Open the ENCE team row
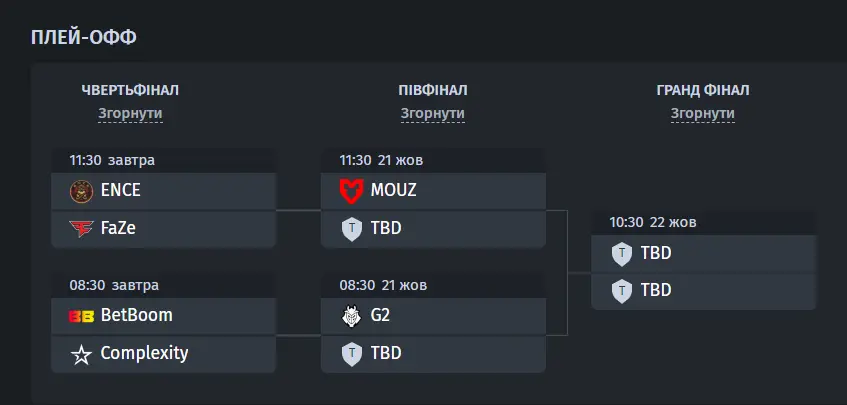The height and width of the screenshot is (405, 847). 164,191
